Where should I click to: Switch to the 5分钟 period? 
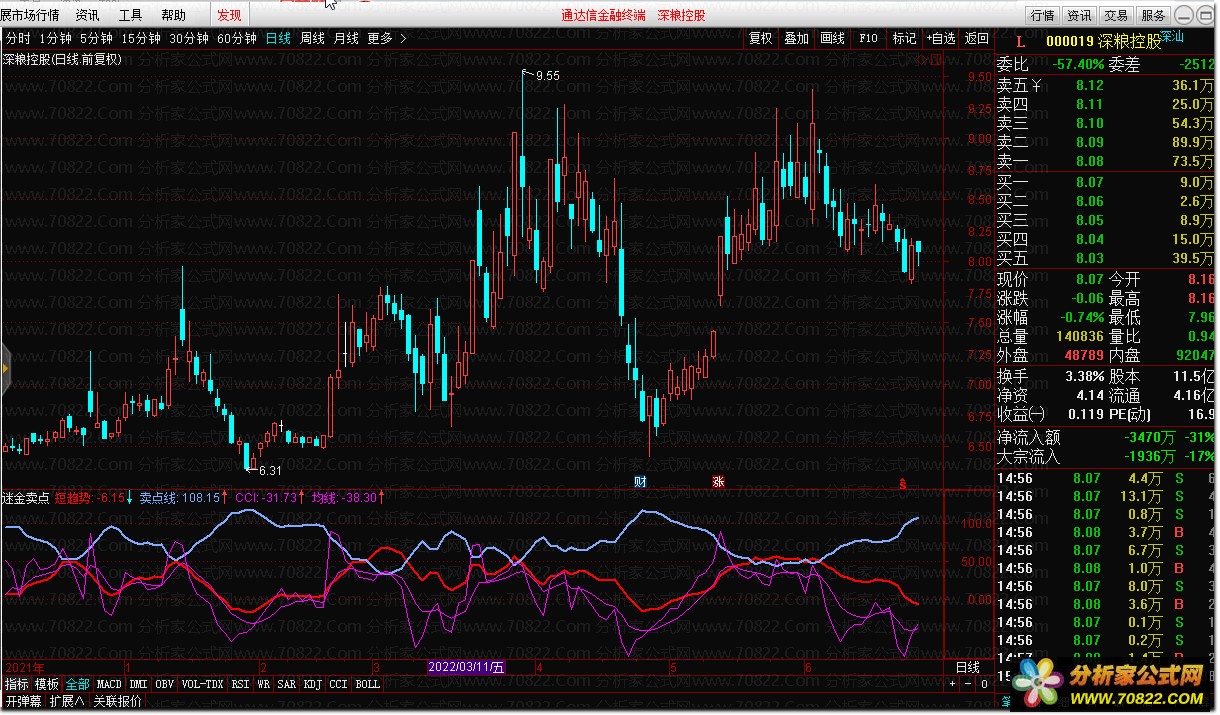pos(96,38)
